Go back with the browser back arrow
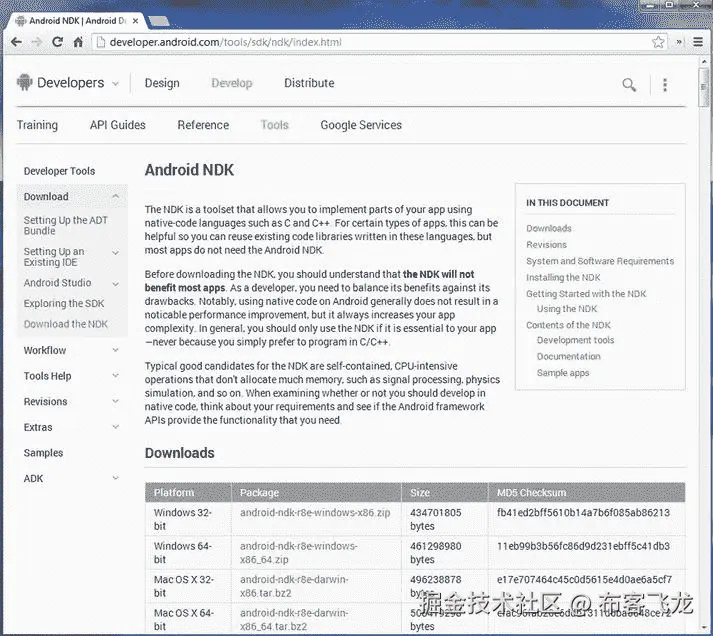This screenshot has width=713, height=636. coord(16,42)
